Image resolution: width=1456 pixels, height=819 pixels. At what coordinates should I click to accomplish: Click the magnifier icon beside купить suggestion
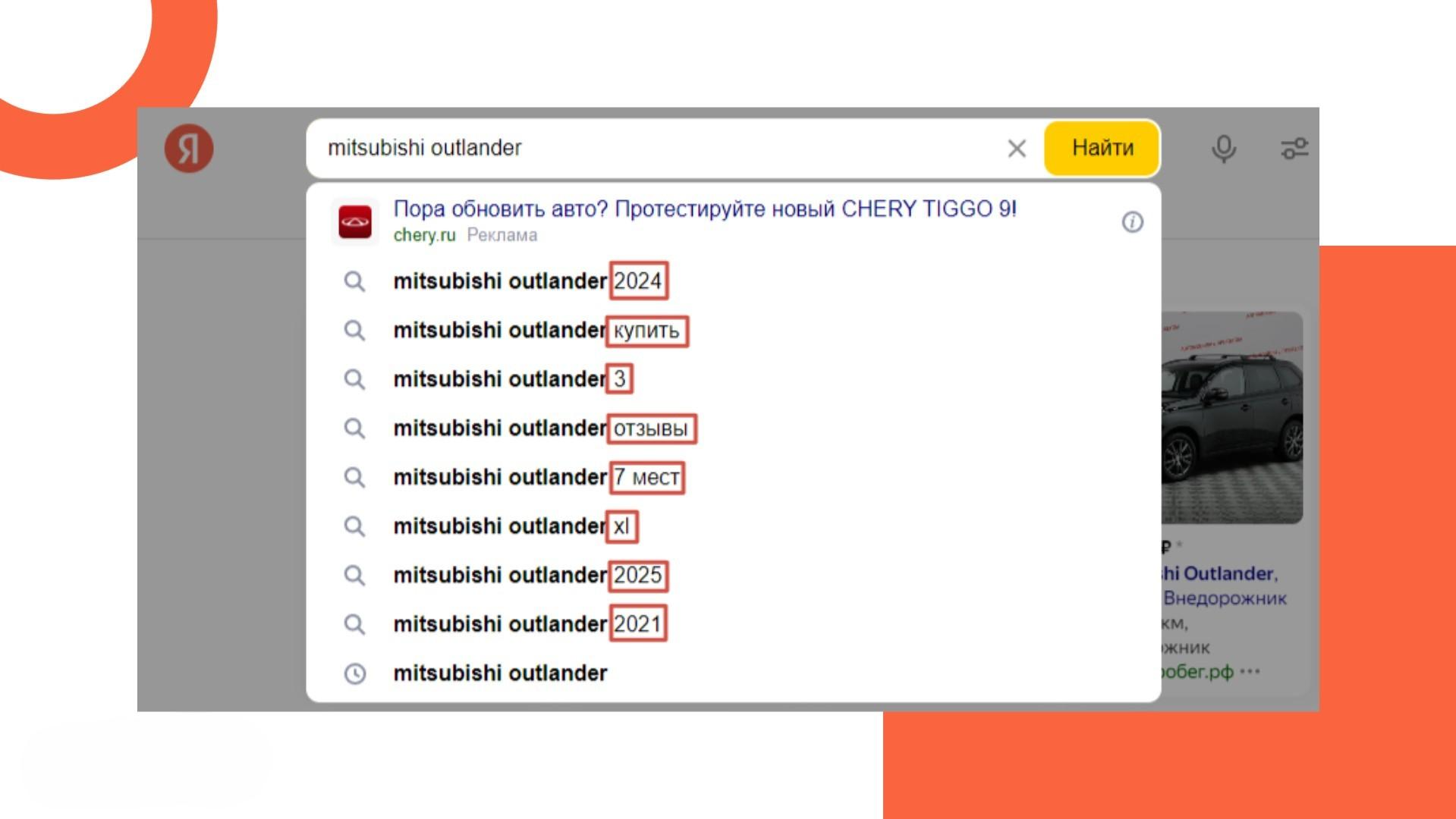[354, 331]
